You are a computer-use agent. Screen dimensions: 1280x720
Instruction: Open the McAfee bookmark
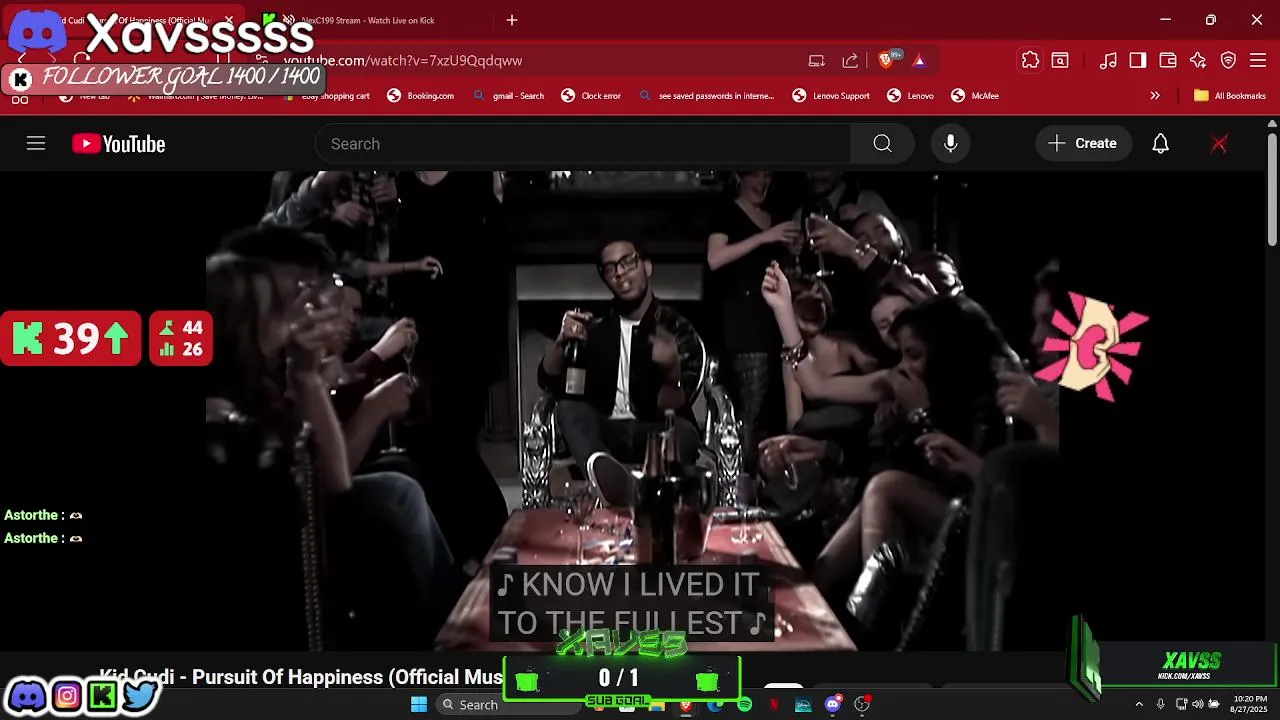tap(975, 96)
